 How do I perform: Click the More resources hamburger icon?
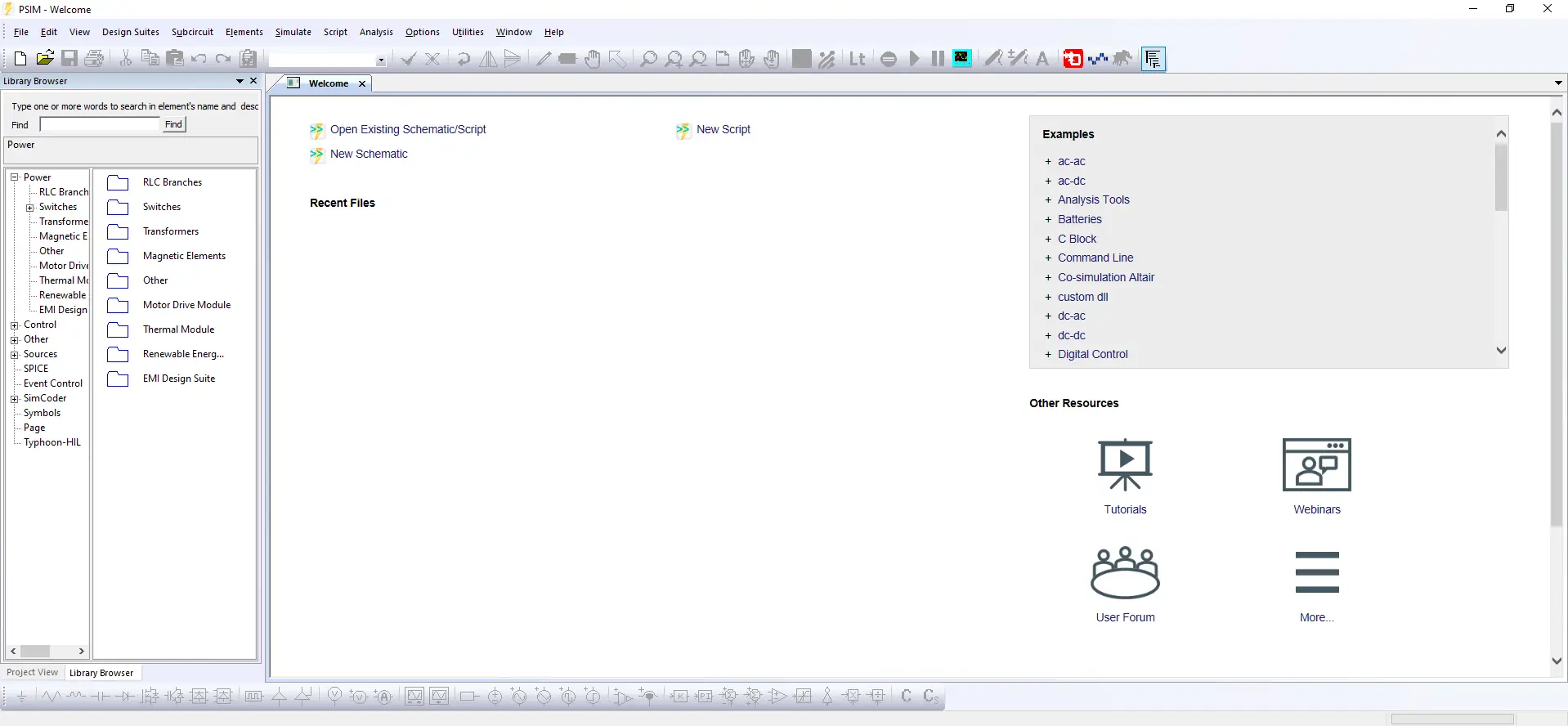[1317, 572]
